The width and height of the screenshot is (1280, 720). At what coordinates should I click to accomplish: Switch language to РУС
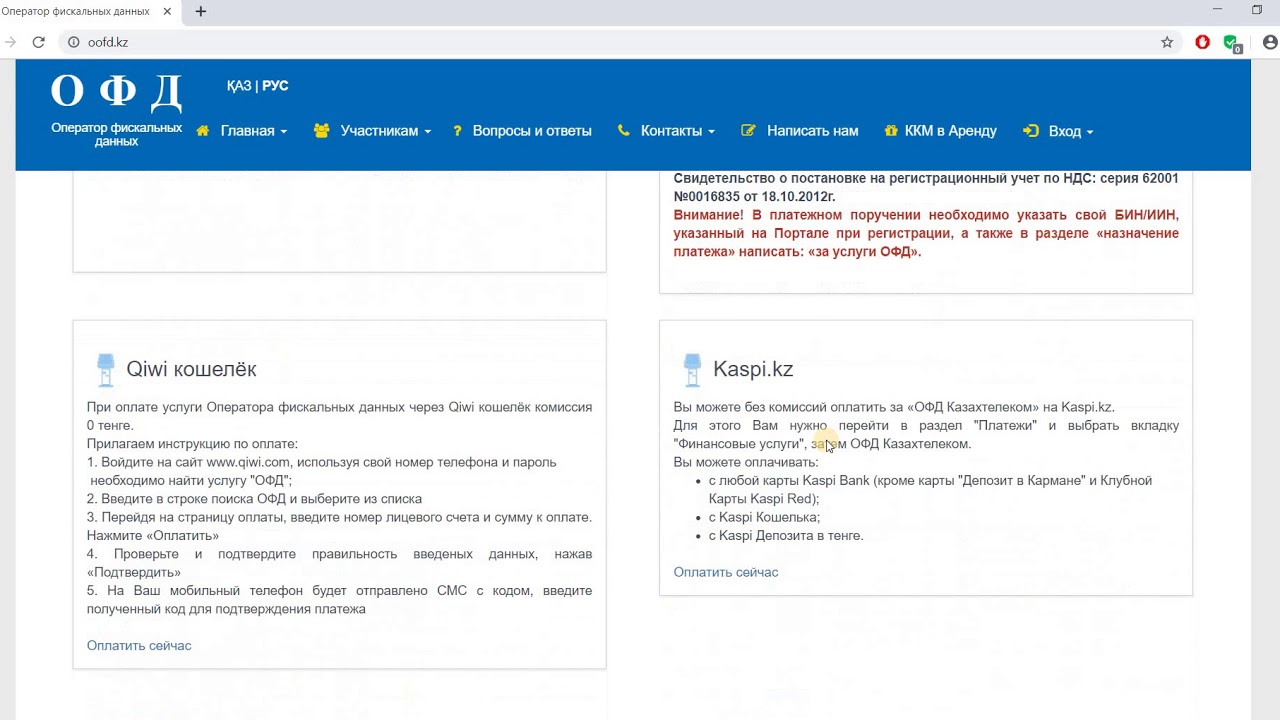(275, 86)
